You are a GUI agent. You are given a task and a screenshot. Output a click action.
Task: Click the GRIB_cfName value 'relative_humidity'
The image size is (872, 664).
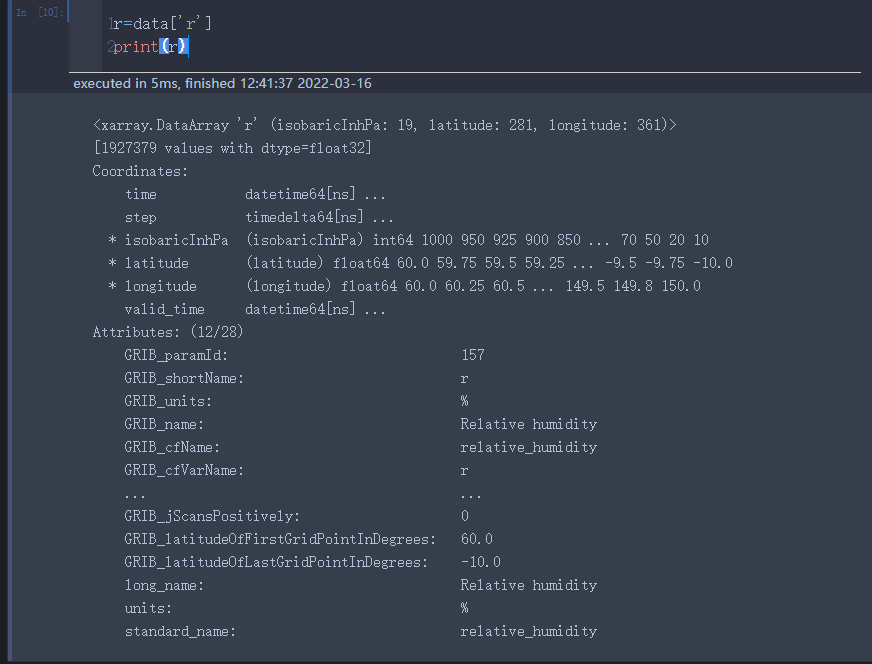(x=529, y=447)
